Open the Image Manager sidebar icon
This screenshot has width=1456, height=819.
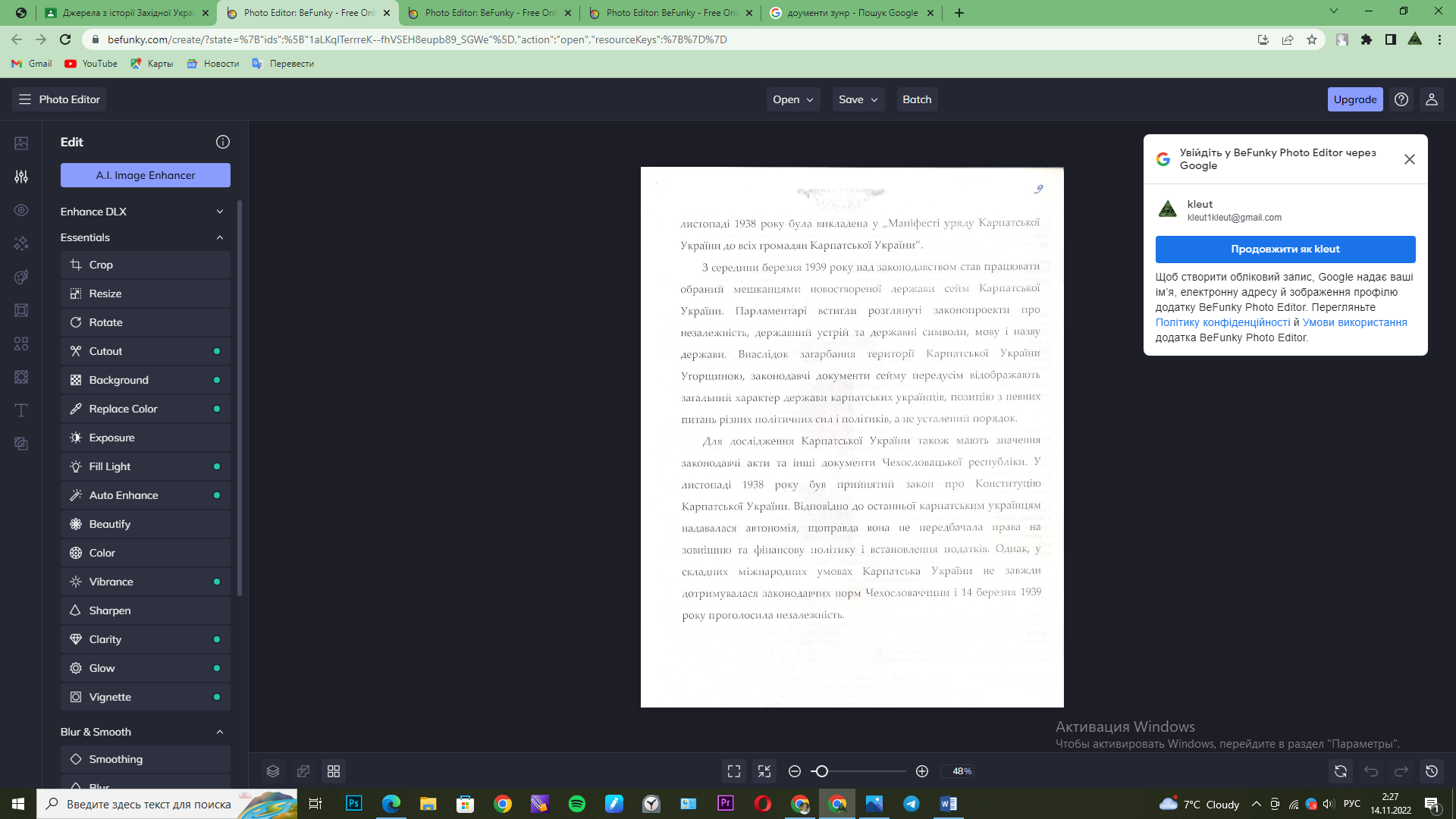click(x=21, y=143)
